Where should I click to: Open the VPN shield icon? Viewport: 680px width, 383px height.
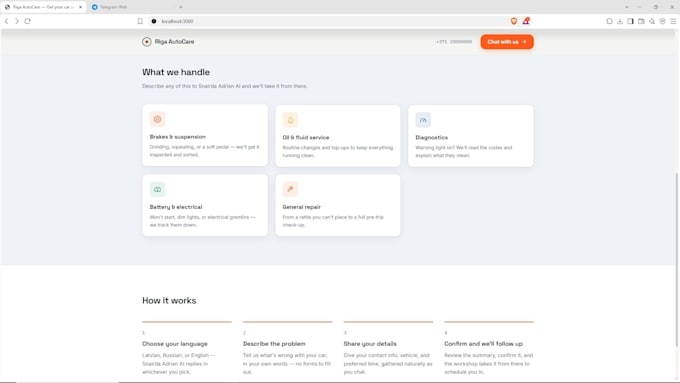663,21
